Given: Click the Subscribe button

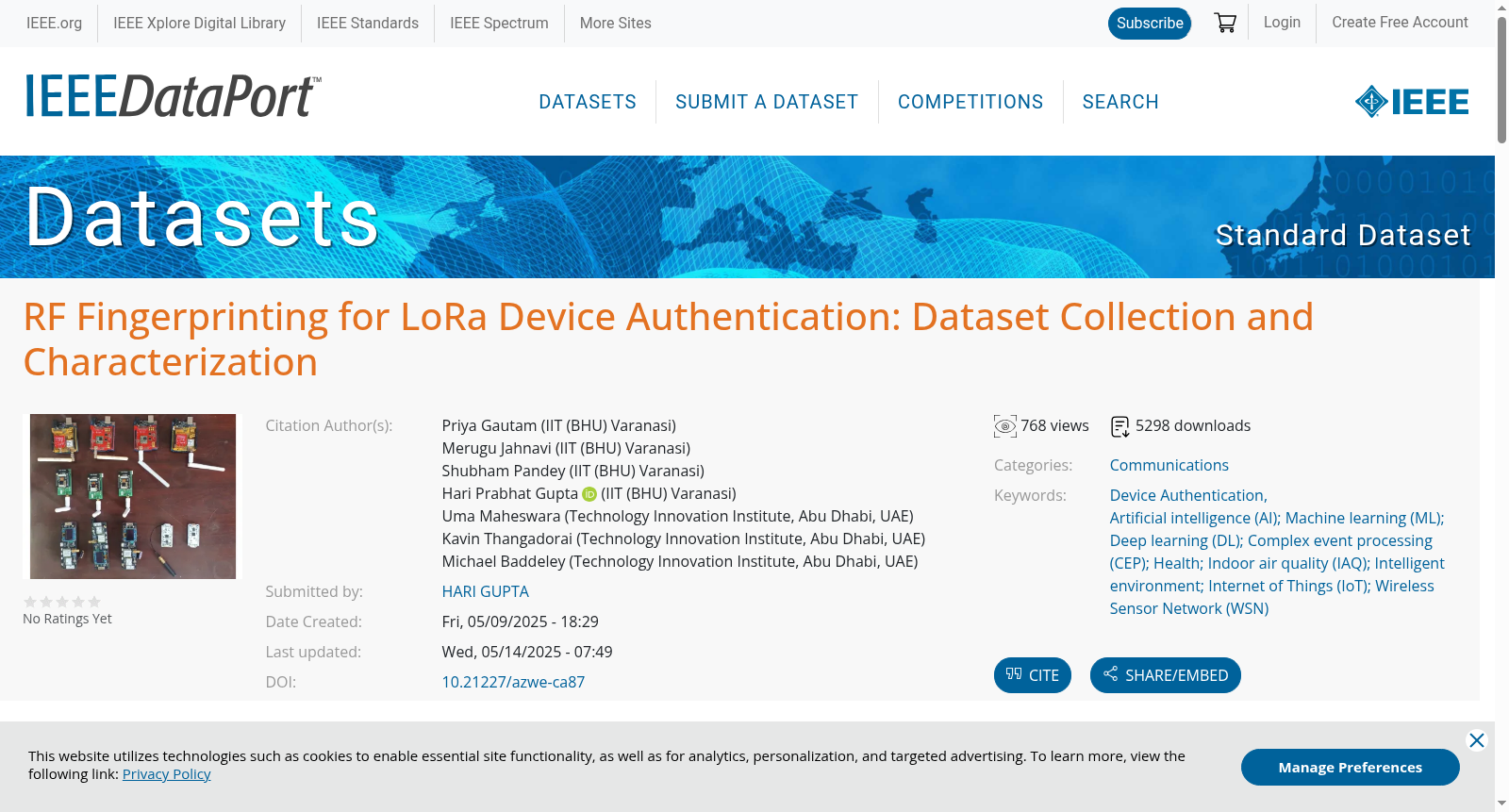Looking at the screenshot, I should 1150,24.
